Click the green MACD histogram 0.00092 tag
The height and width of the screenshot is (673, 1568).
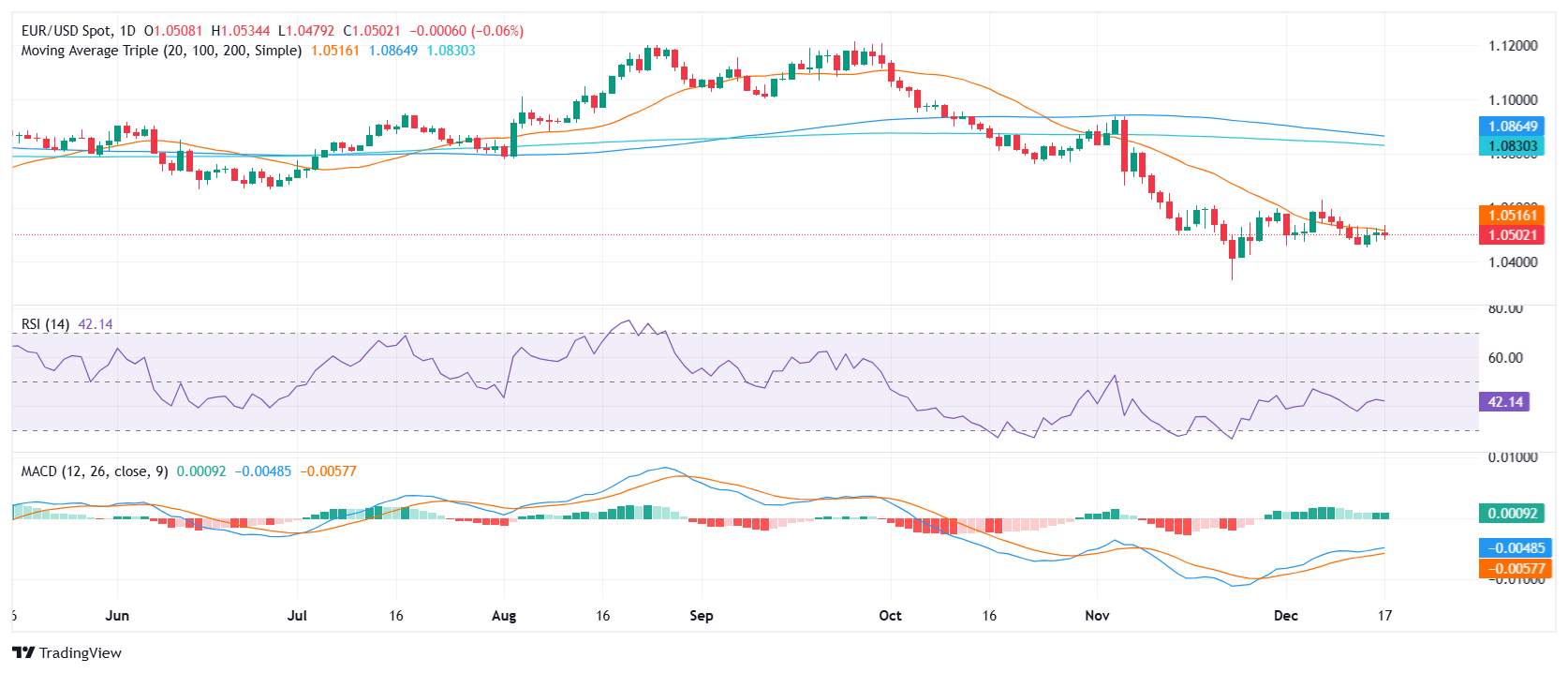(1512, 514)
